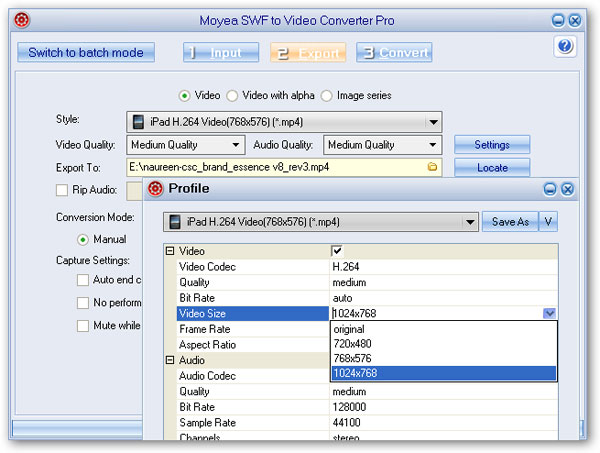Toggle the Auto end checkbox
The width and height of the screenshot is (600, 453).
point(83,280)
